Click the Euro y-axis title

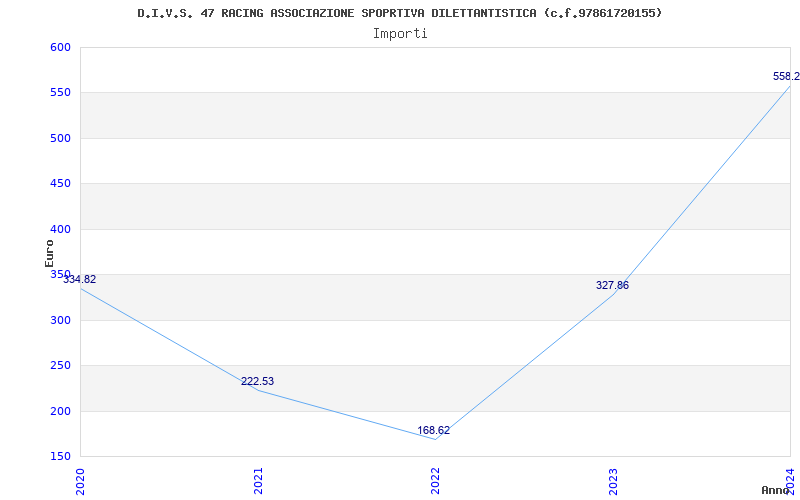(x=49, y=253)
